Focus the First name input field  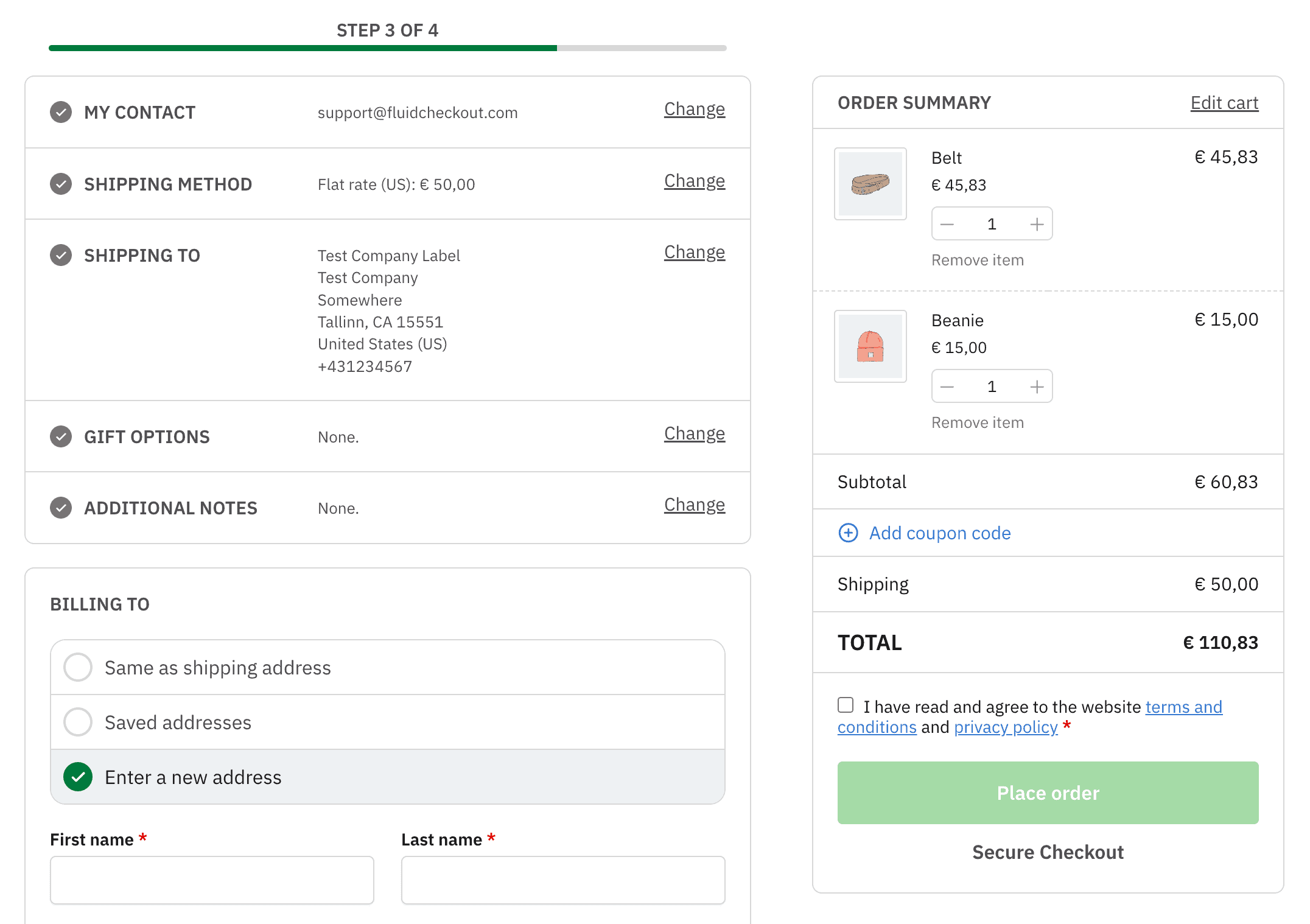[x=212, y=880]
